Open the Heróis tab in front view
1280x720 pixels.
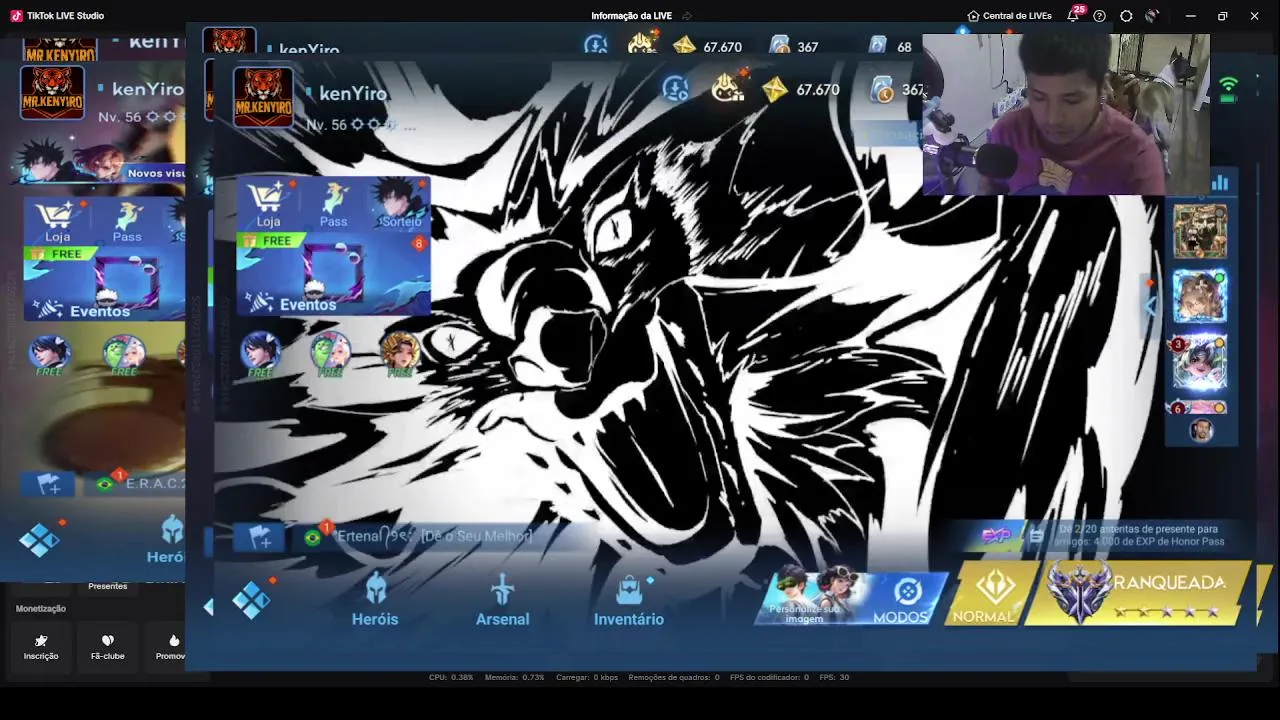[375, 600]
